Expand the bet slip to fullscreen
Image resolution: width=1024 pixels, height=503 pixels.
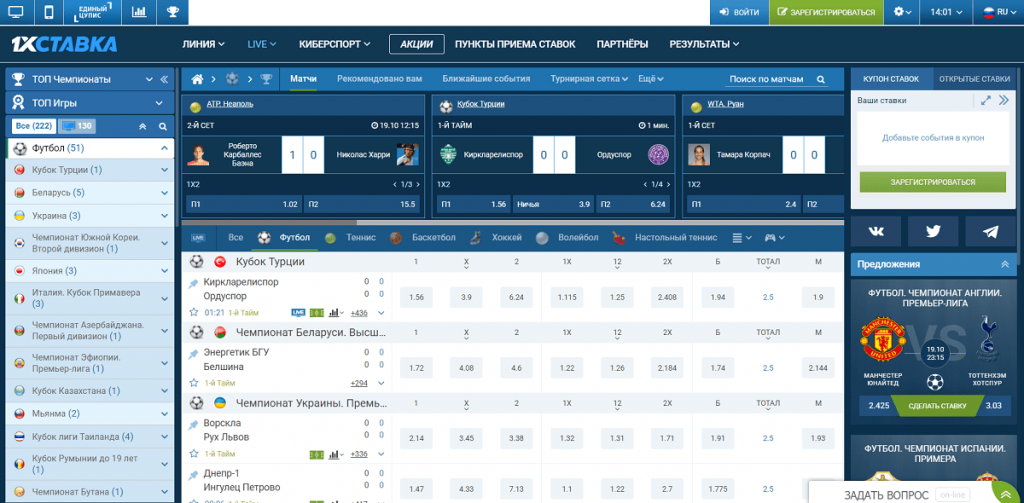click(x=986, y=101)
